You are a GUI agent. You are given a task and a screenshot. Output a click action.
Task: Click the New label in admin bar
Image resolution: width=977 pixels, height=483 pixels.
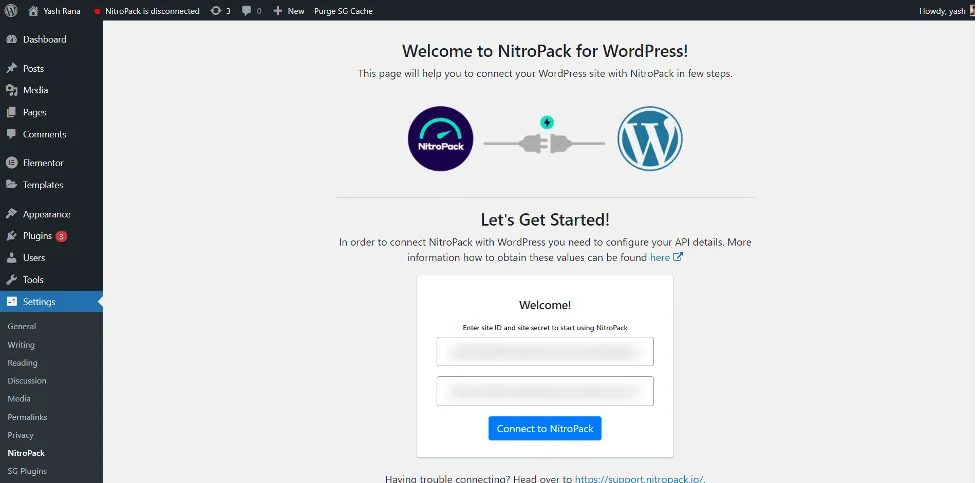(296, 11)
